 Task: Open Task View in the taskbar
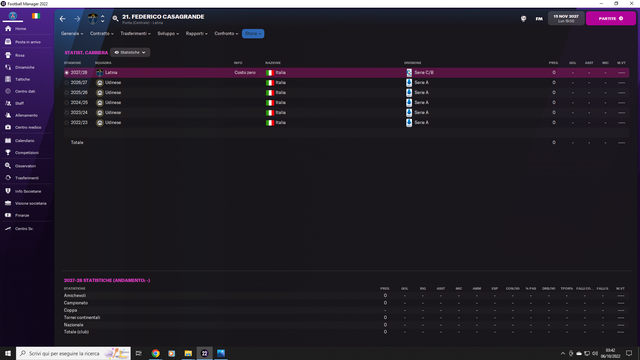[x=139, y=353]
